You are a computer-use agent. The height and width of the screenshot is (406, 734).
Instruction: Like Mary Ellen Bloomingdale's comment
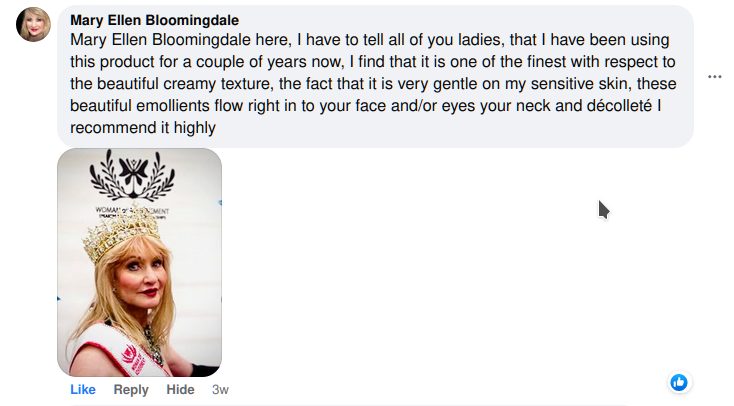(83, 390)
